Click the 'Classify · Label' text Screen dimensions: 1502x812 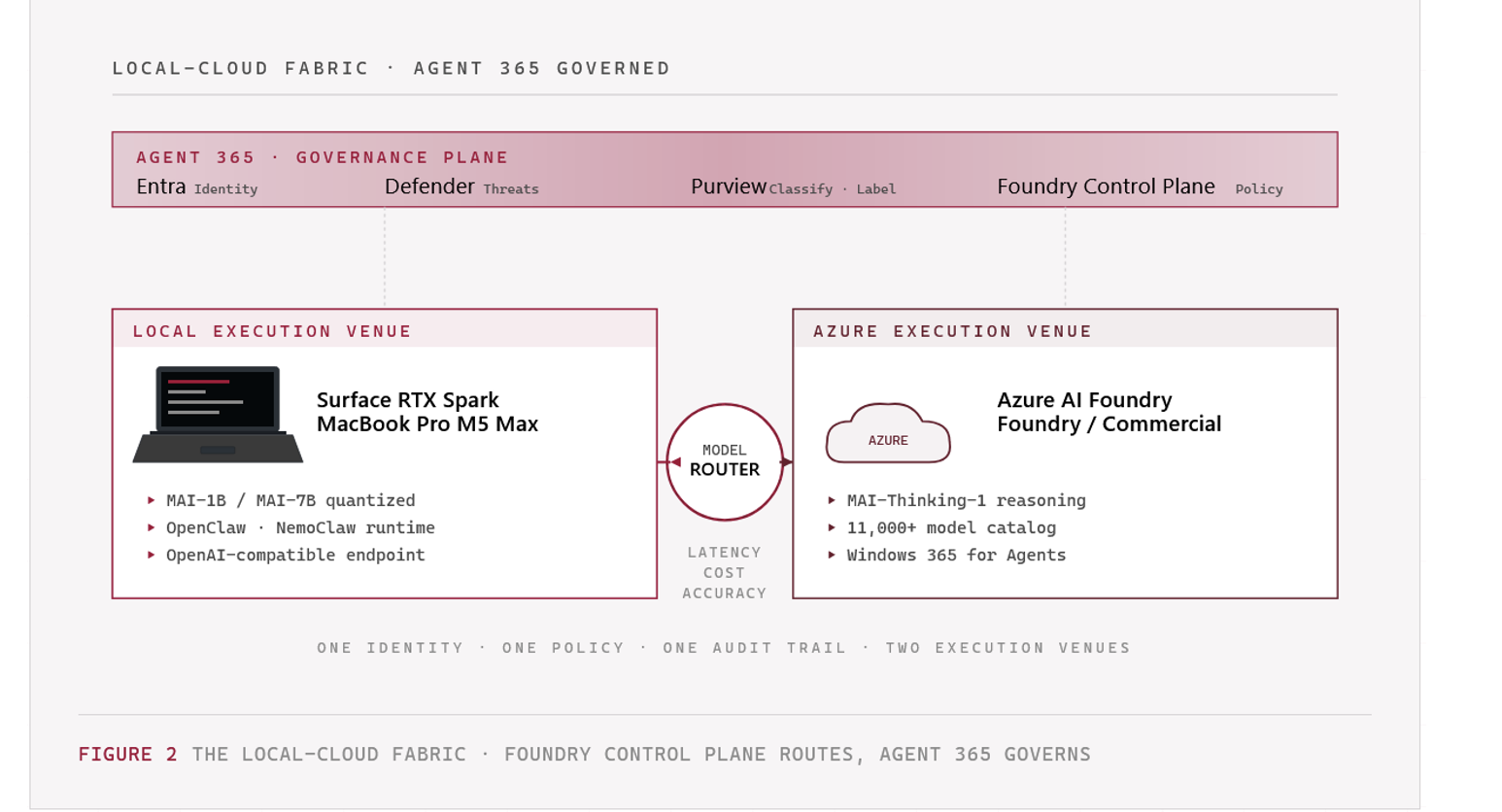click(833, 189)
